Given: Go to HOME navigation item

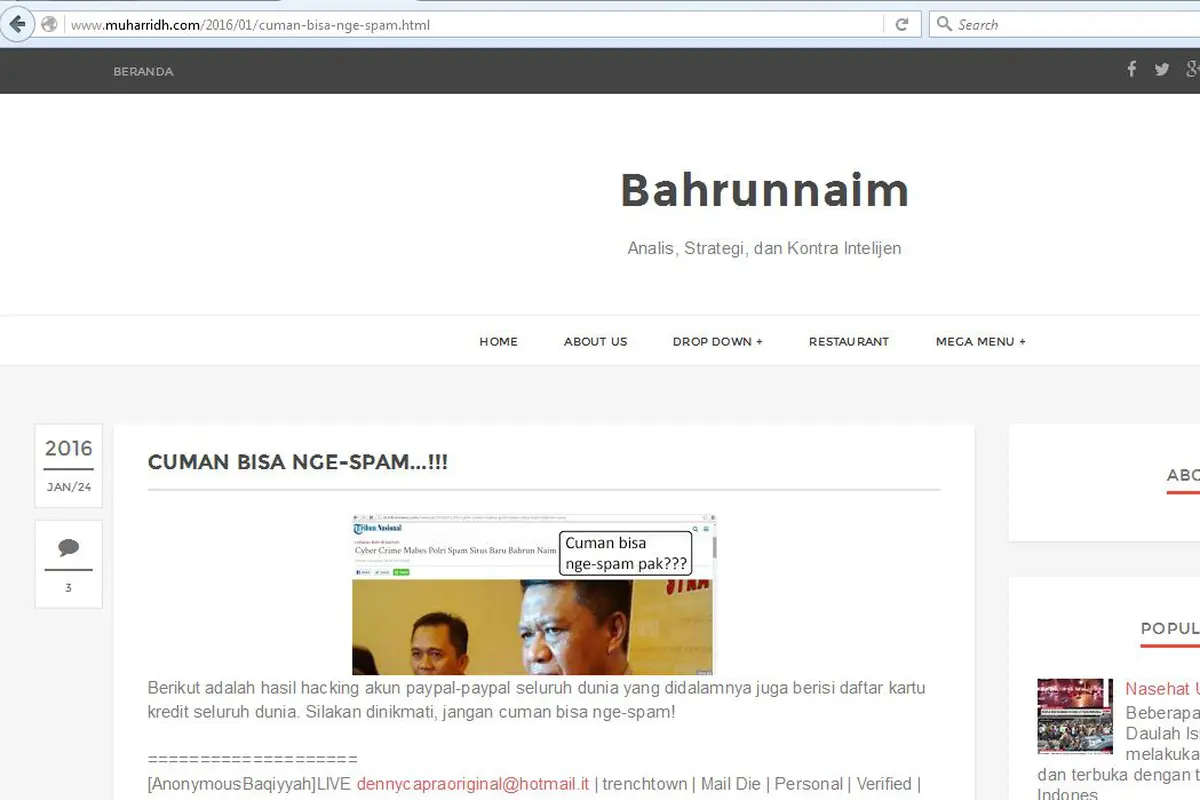Looking at the screenshot, I should [x=498, y=341].
